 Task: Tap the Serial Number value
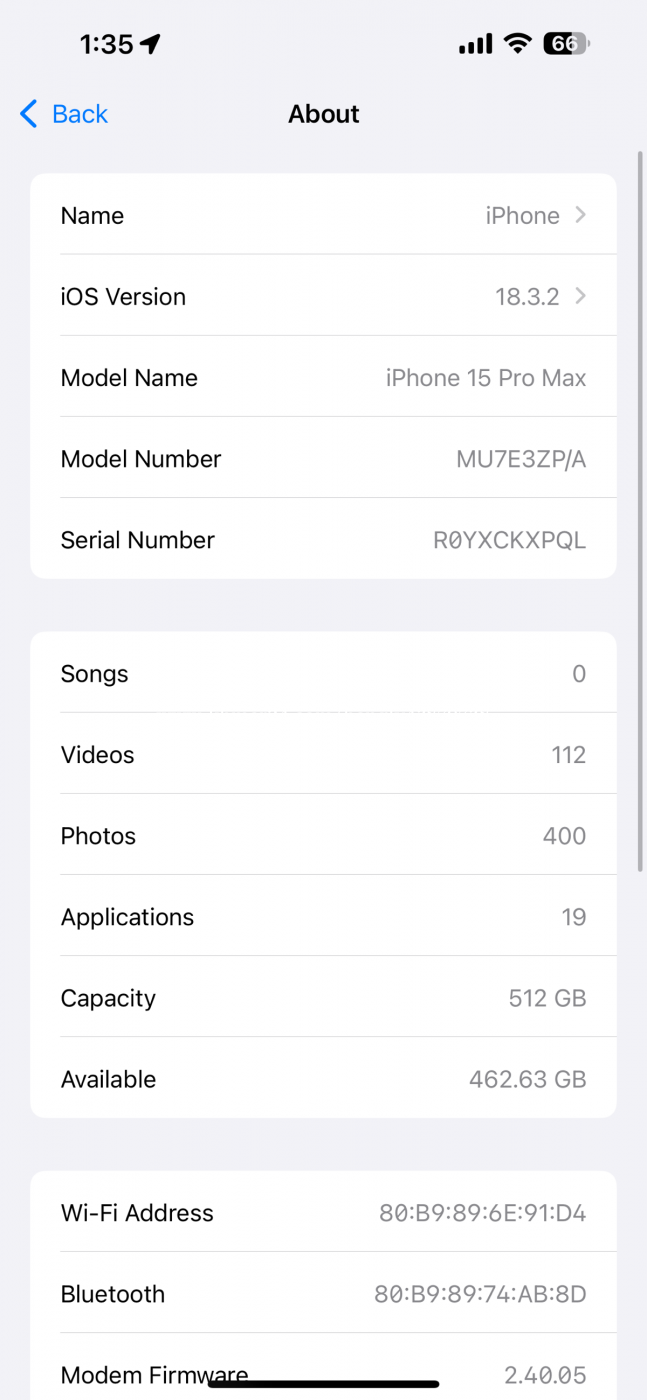click(509, 540)
